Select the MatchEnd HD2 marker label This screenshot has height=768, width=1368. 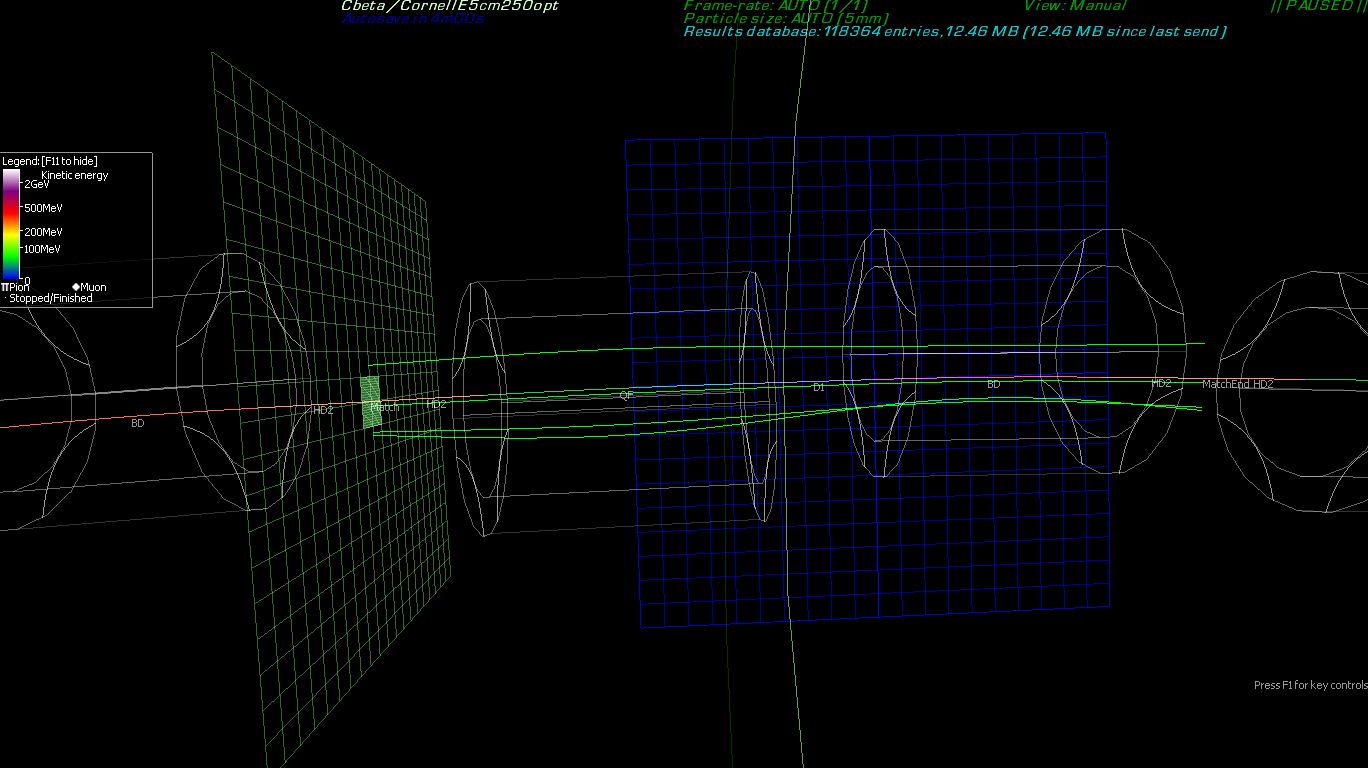point(1237,384)
